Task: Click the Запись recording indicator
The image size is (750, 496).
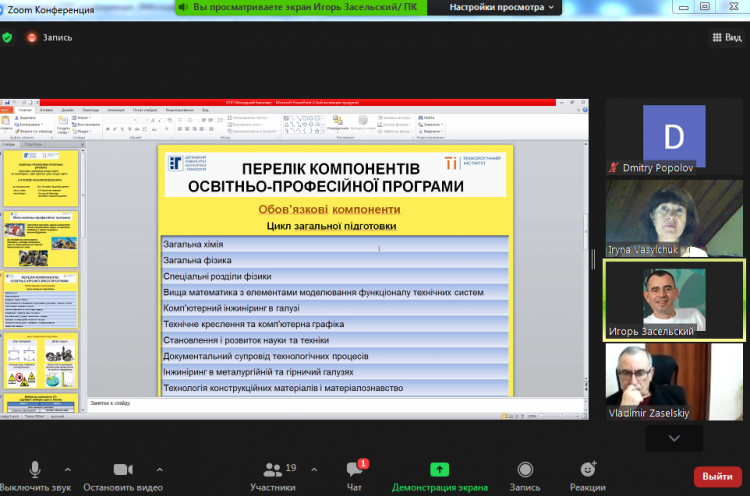Action: [50, 38]
